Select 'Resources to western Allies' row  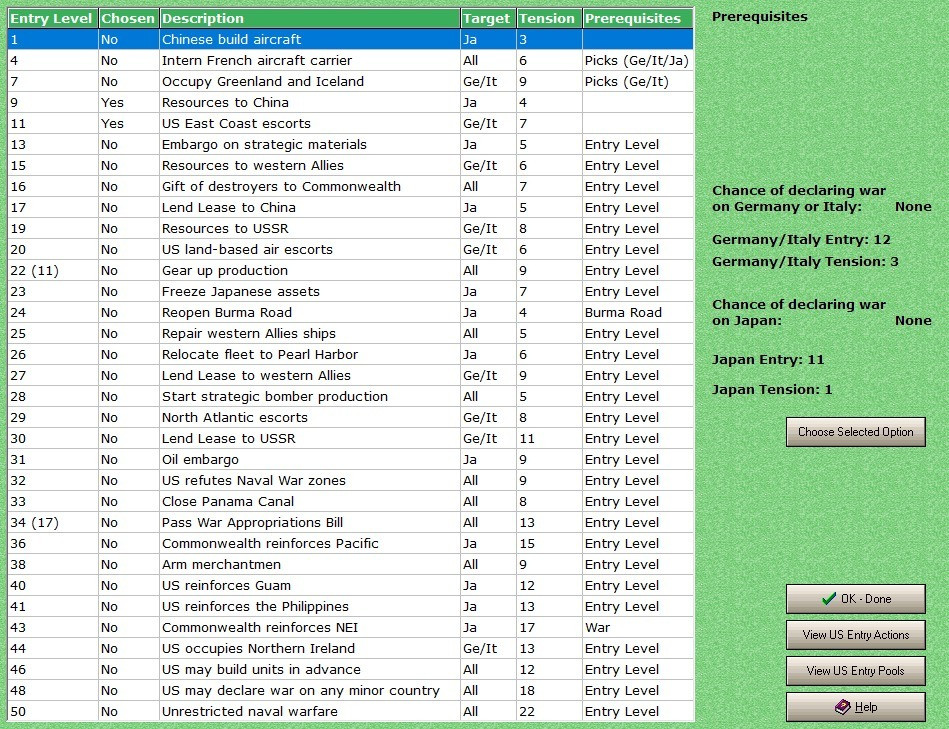[x=350, y=165]
